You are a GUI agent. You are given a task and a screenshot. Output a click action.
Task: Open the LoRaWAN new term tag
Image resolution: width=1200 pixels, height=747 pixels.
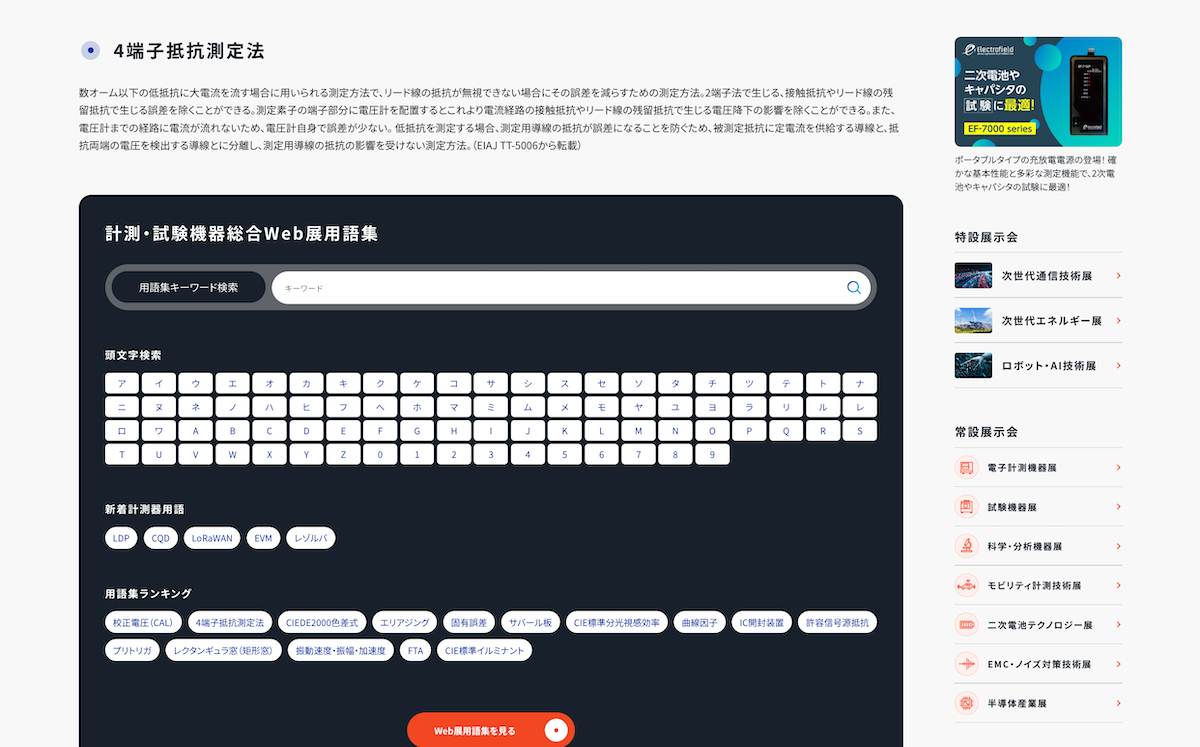(212, 538)
